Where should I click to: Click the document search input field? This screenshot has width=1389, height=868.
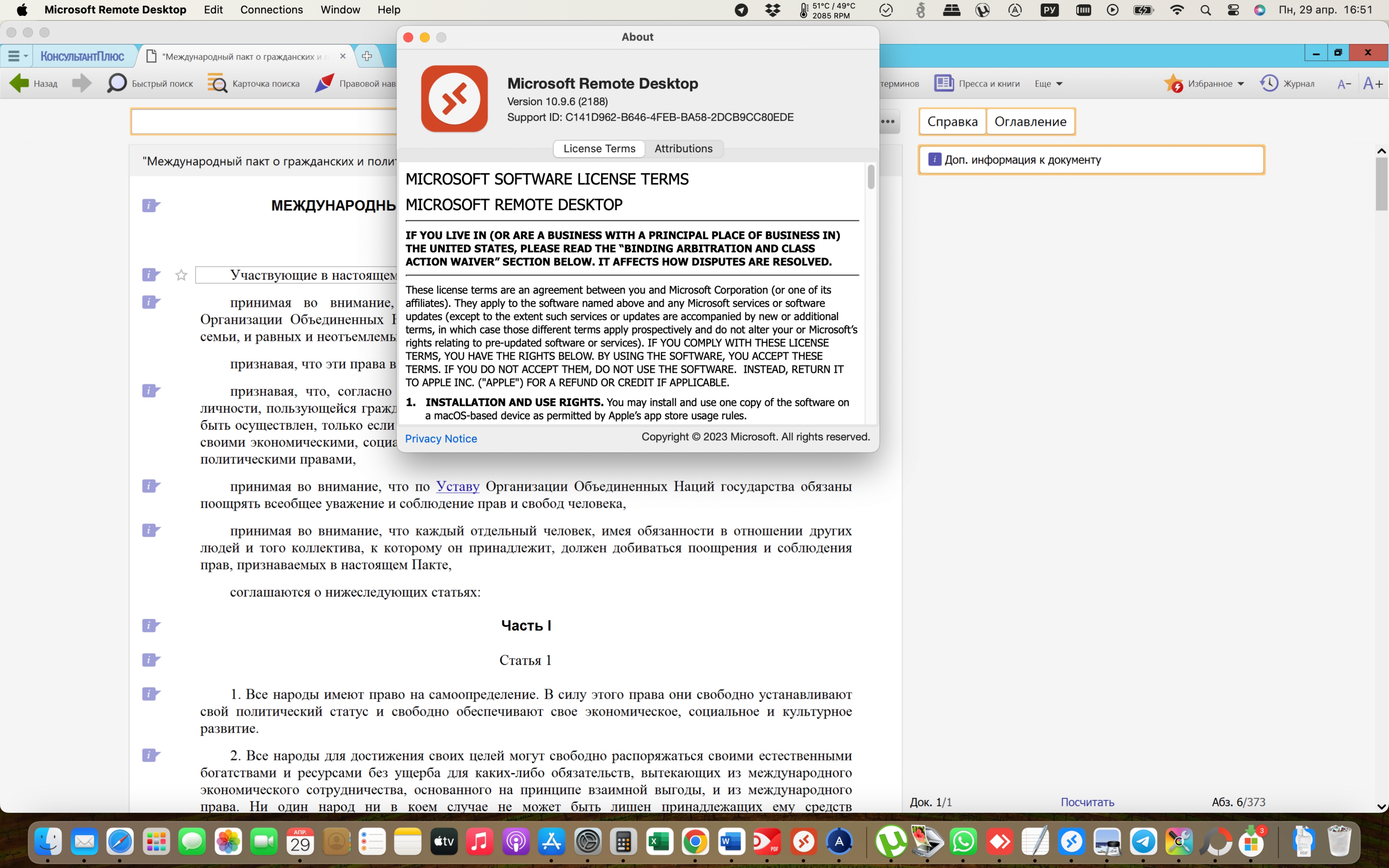264,122
